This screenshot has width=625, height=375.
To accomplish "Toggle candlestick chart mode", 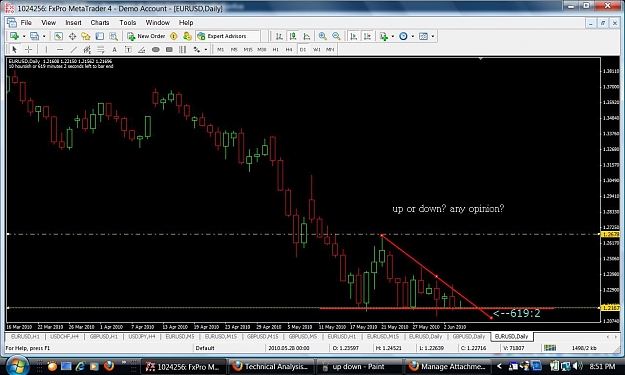I will [293, 36].
